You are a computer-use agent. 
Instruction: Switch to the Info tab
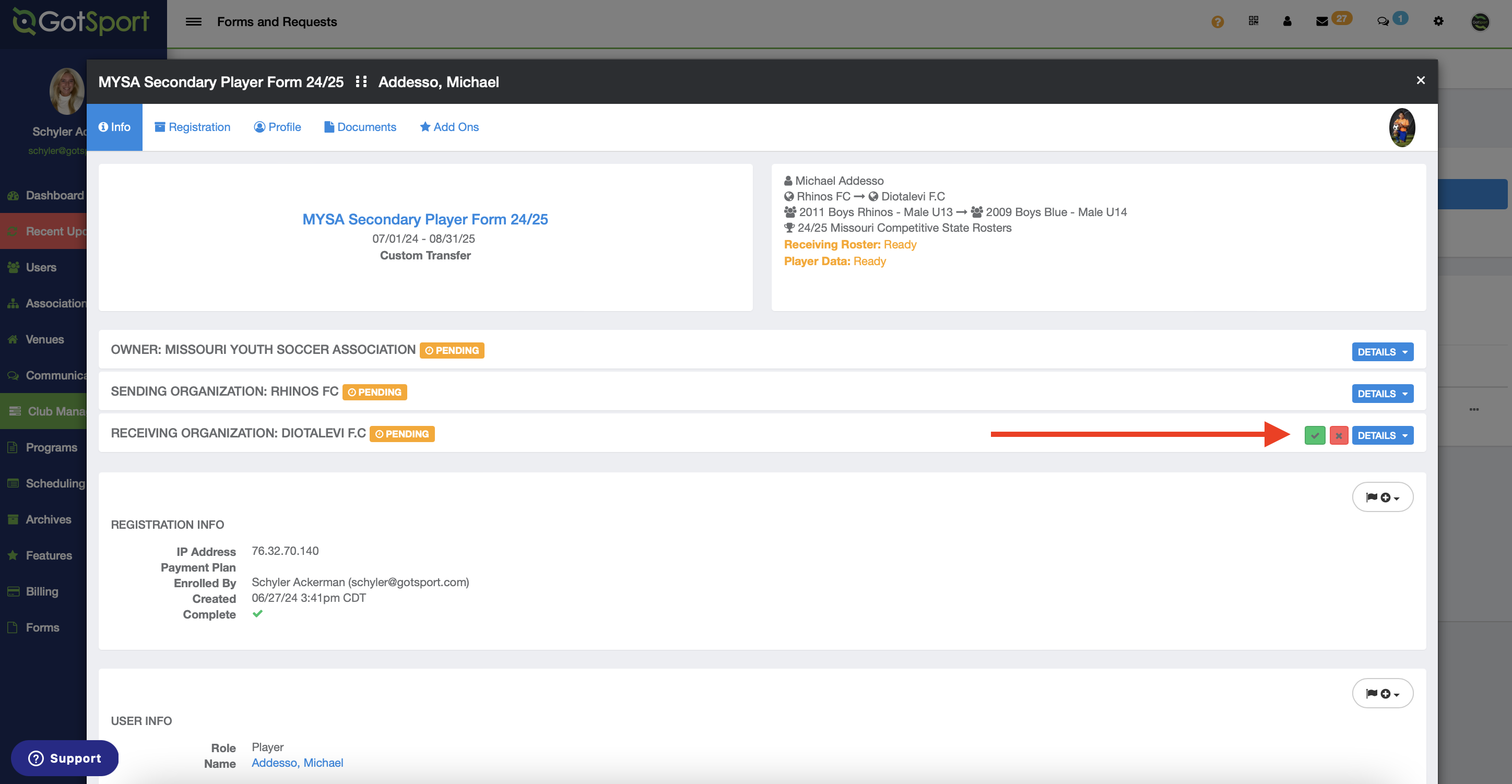point(114,127)
